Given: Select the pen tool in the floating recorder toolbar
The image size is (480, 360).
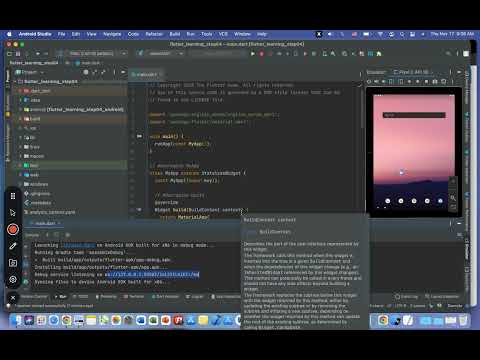Looking at the screenshot, I should 13,246.
